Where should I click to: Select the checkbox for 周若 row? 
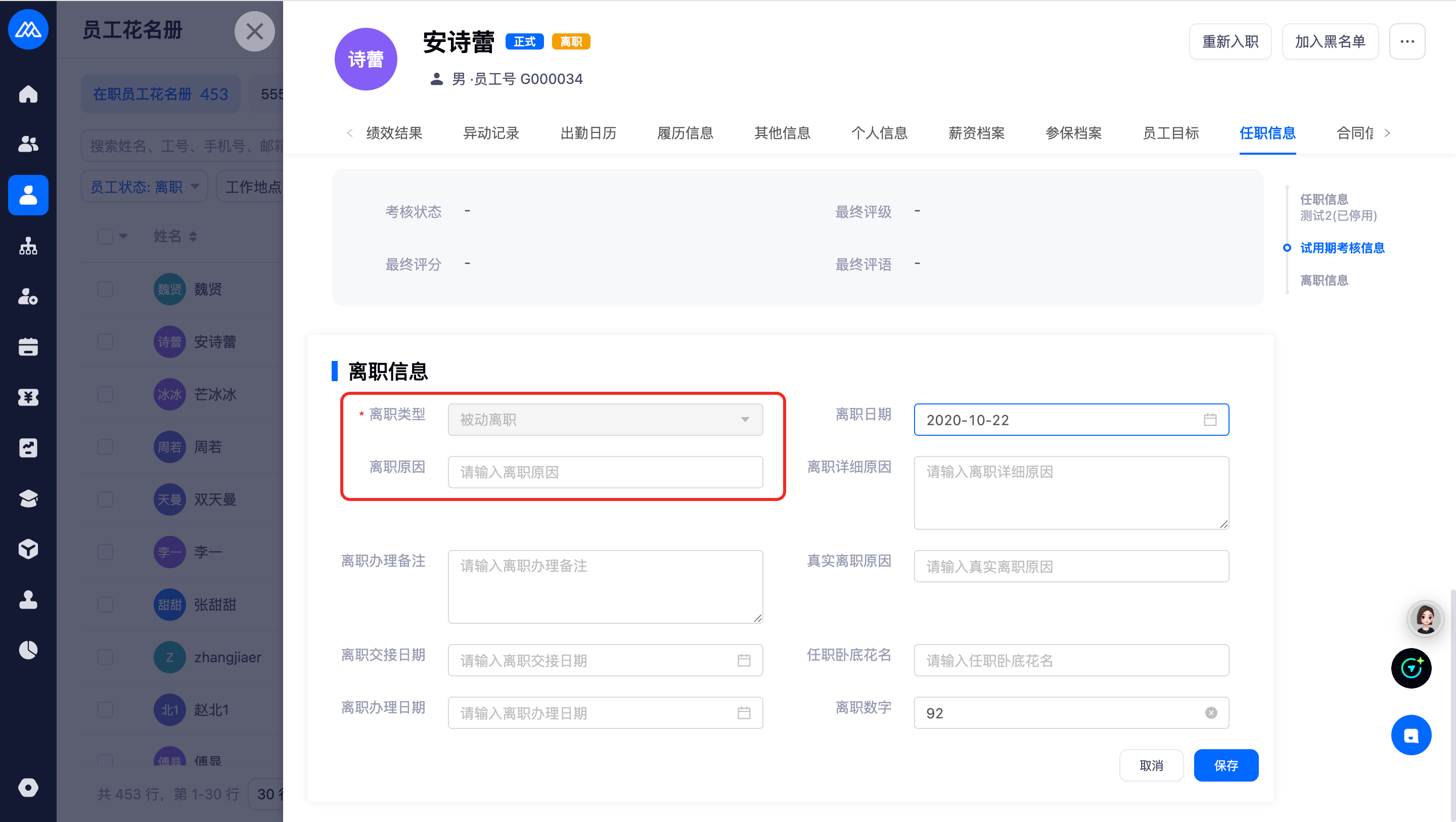(x=105, y=447)
